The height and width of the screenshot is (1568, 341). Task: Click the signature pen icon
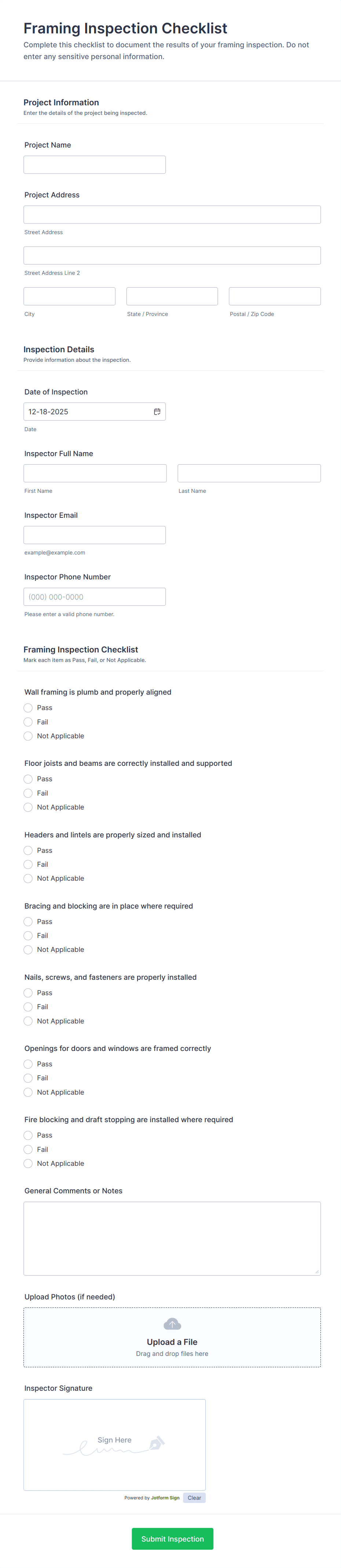coord(157,1443)
